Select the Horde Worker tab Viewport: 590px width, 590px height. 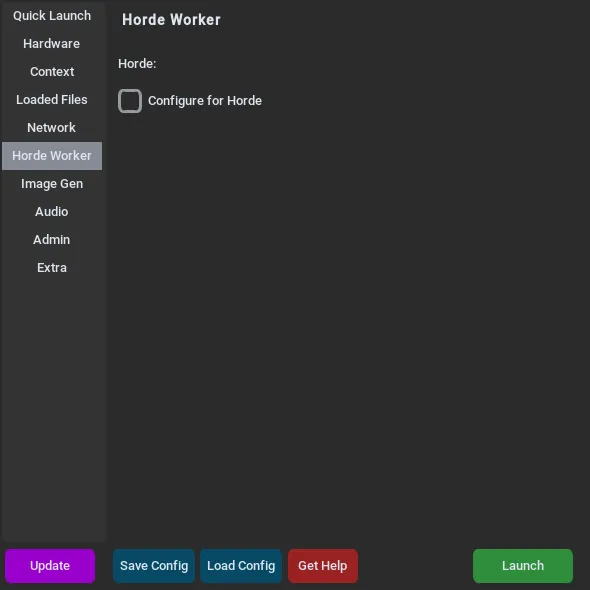tap(52, 156)
